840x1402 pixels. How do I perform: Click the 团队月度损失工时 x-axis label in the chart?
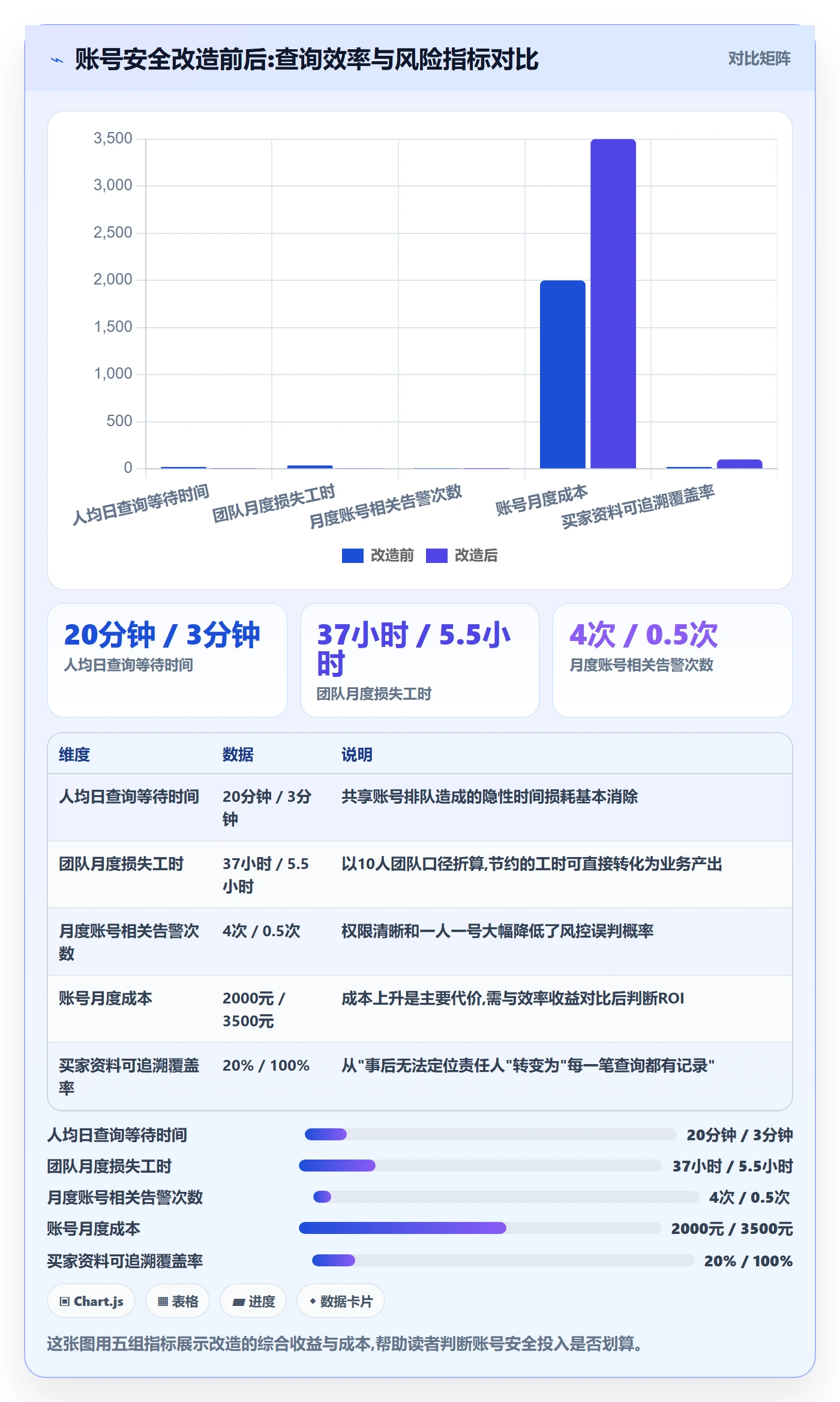tap(274, 503)
